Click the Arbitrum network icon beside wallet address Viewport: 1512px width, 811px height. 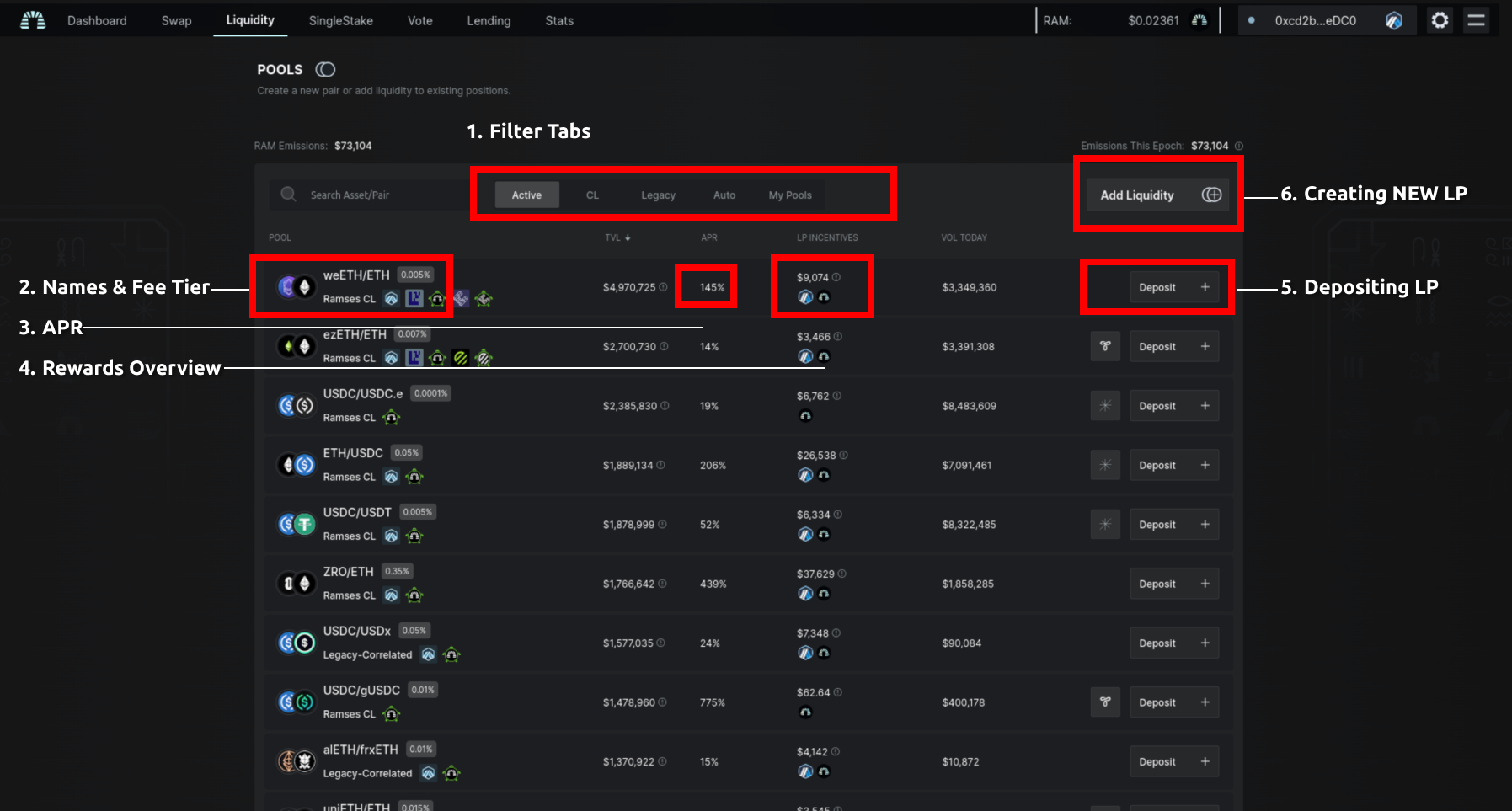pyautogui.click(x=1394, y=21)
